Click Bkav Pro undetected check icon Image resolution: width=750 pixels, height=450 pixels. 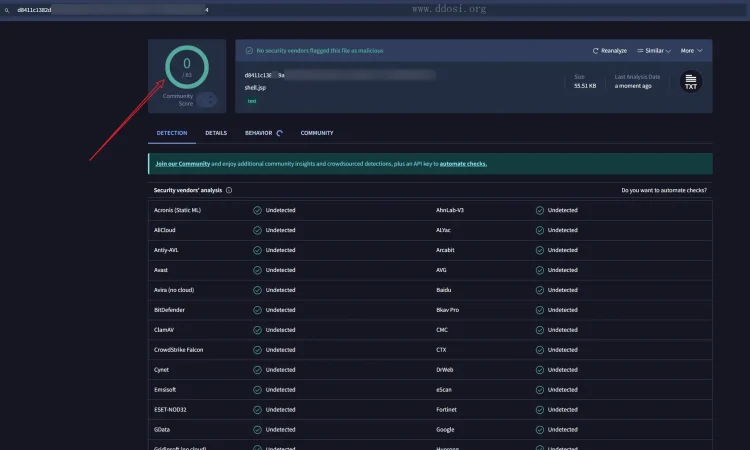[540, 310]
